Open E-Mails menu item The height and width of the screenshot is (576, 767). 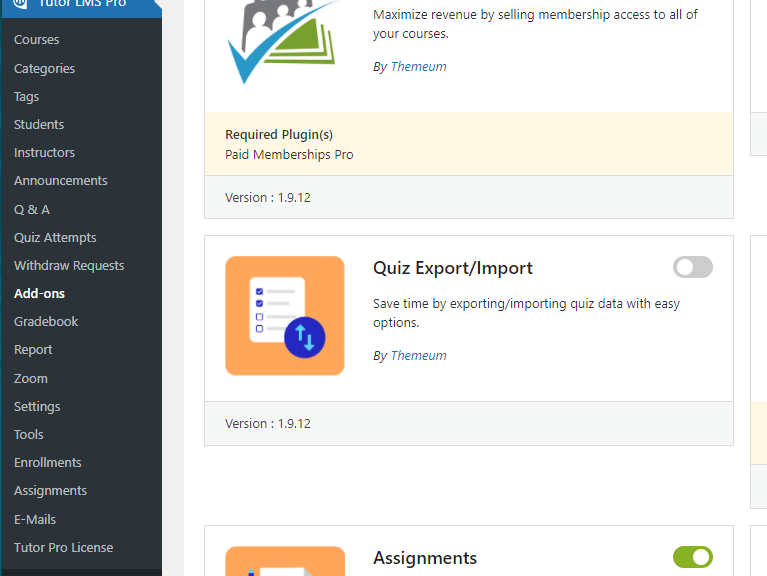35,519
